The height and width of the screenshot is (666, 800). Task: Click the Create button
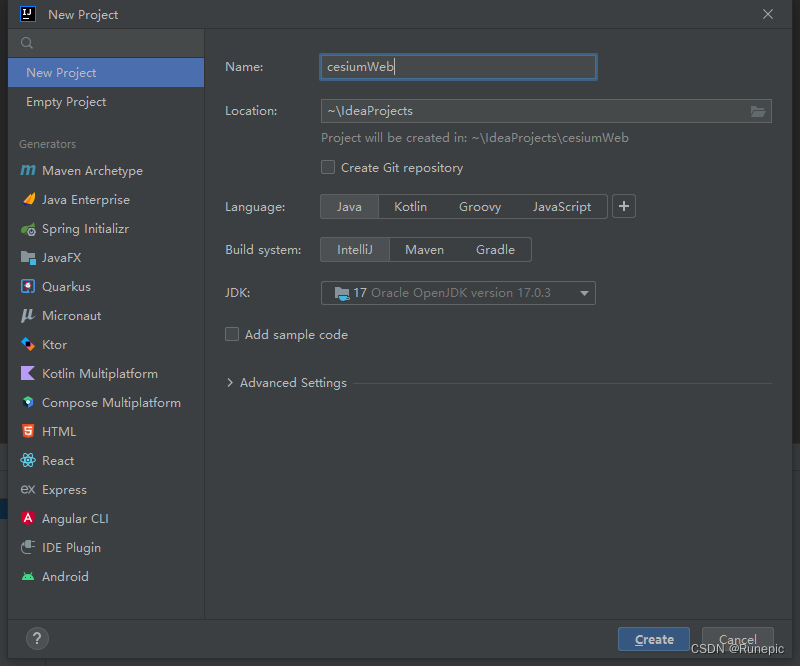(654, 639)
